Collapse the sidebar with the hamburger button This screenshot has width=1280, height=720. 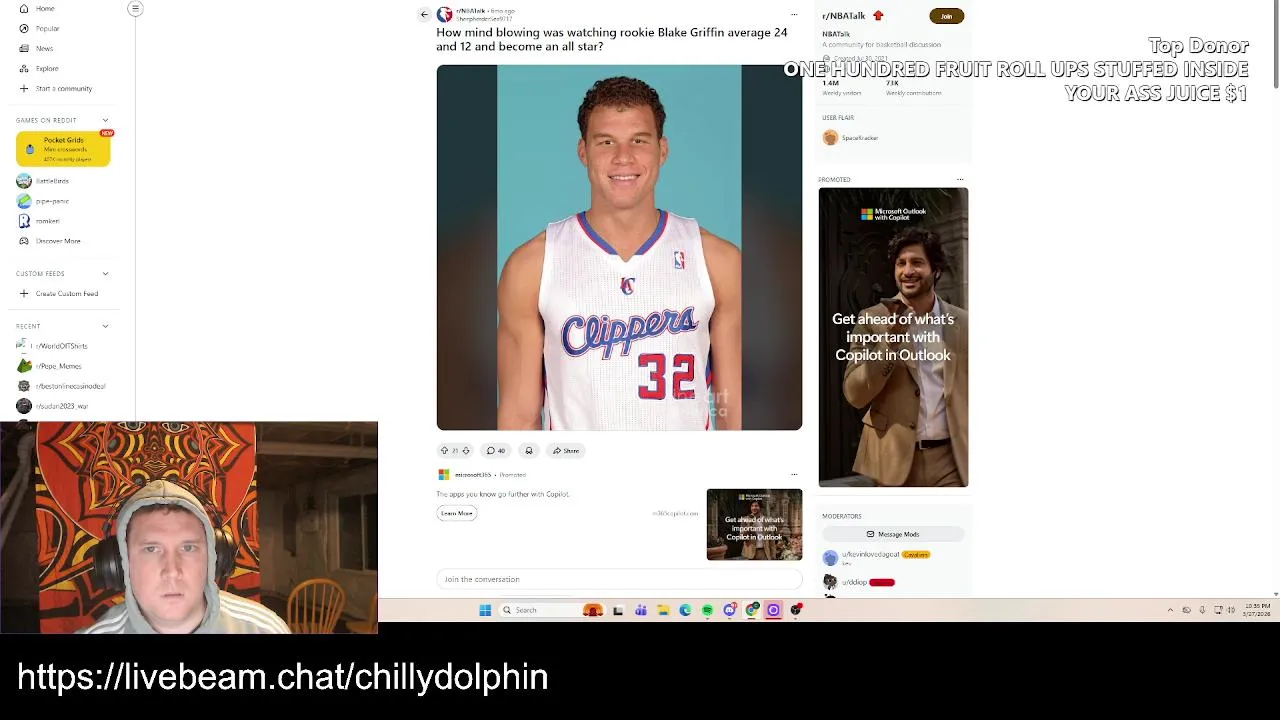[x=135, y=9]
